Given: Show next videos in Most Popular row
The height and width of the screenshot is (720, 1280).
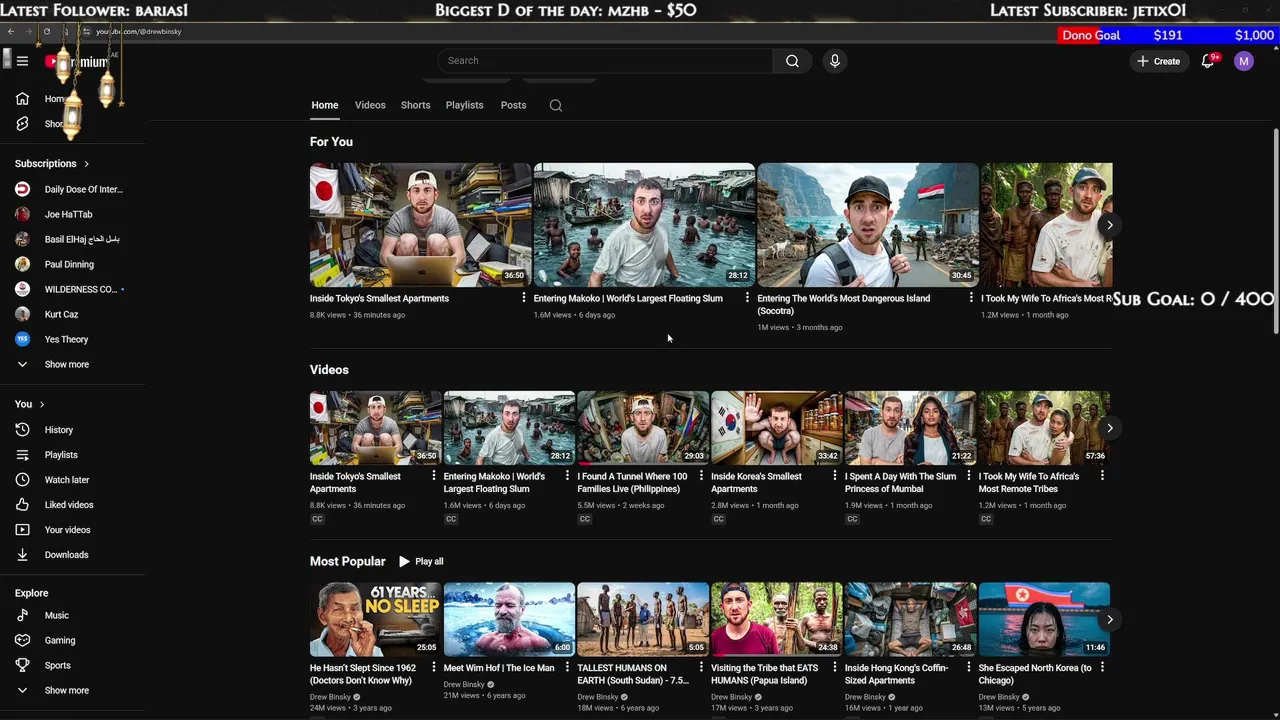Looking at the screenshot, I should pos(1109,620).
